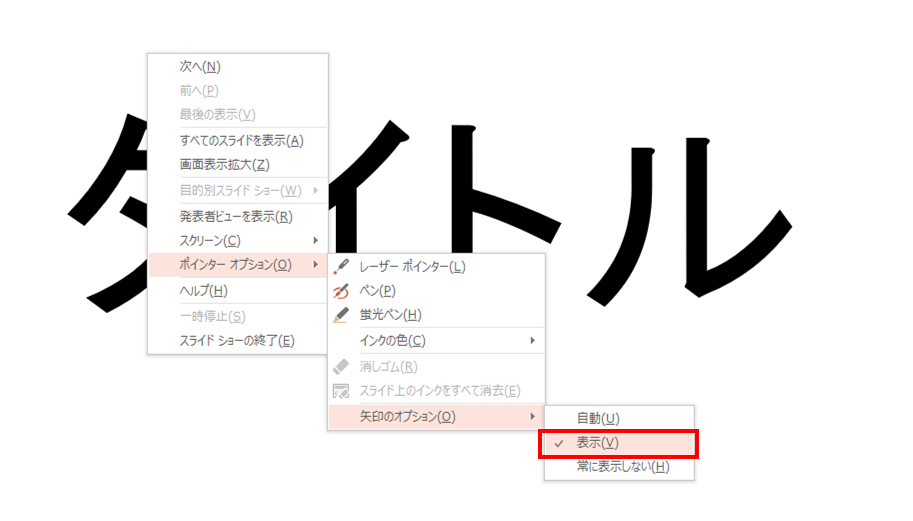The image size is (913, 521).
Task: Click レーザー ポインター(L) text label
Action: click(x=412, y=267)
